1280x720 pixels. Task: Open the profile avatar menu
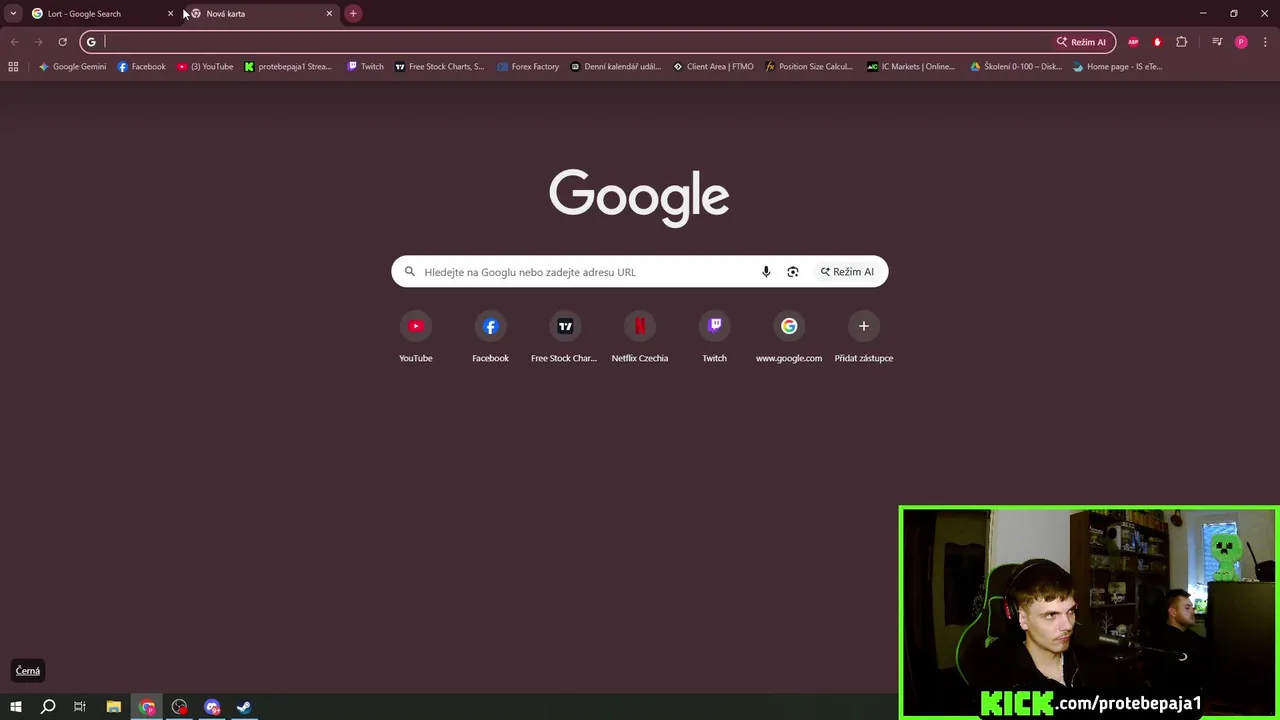click(1241, 42)
